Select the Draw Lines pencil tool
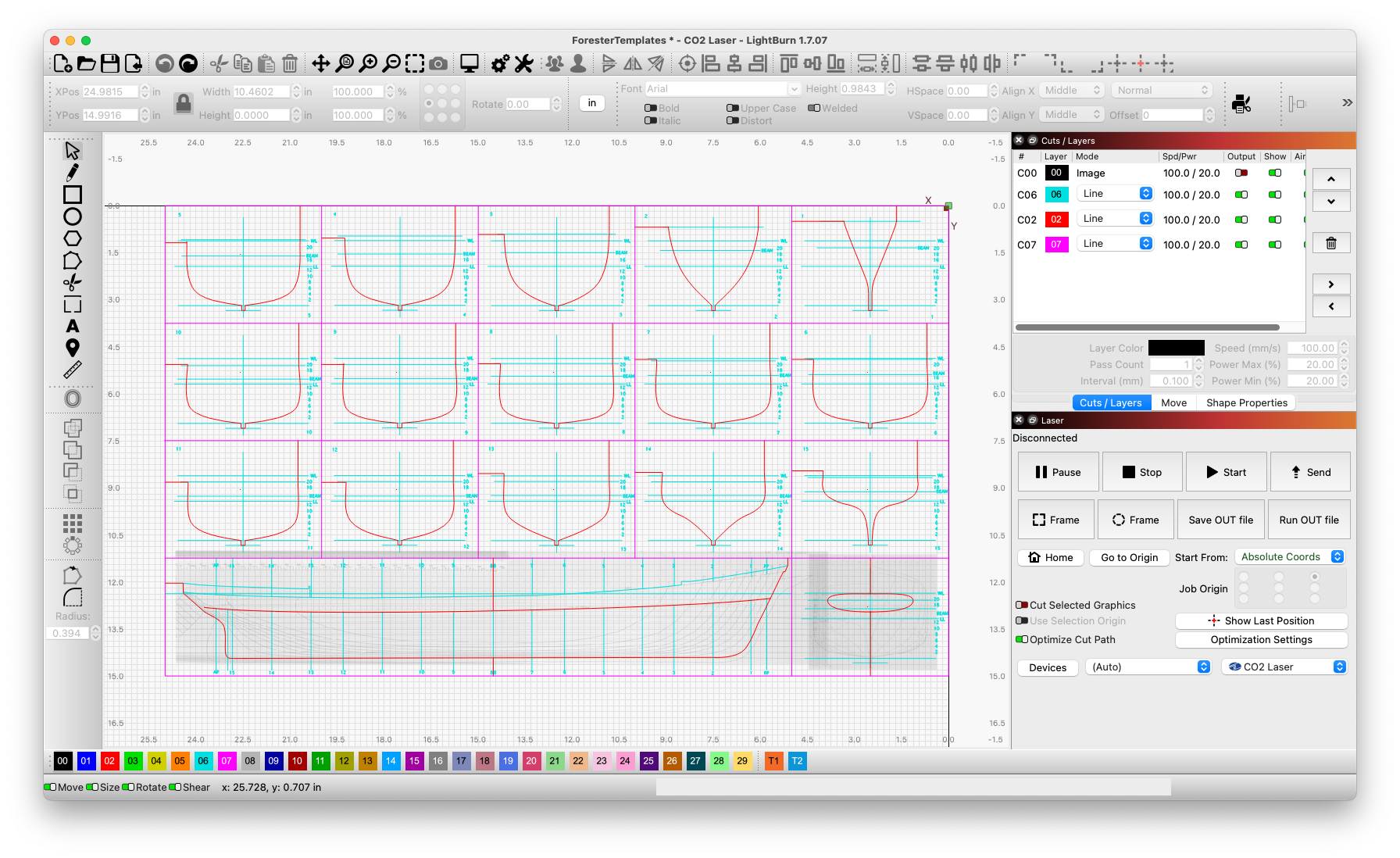1400x858 pixels. [x=73, y=172]
